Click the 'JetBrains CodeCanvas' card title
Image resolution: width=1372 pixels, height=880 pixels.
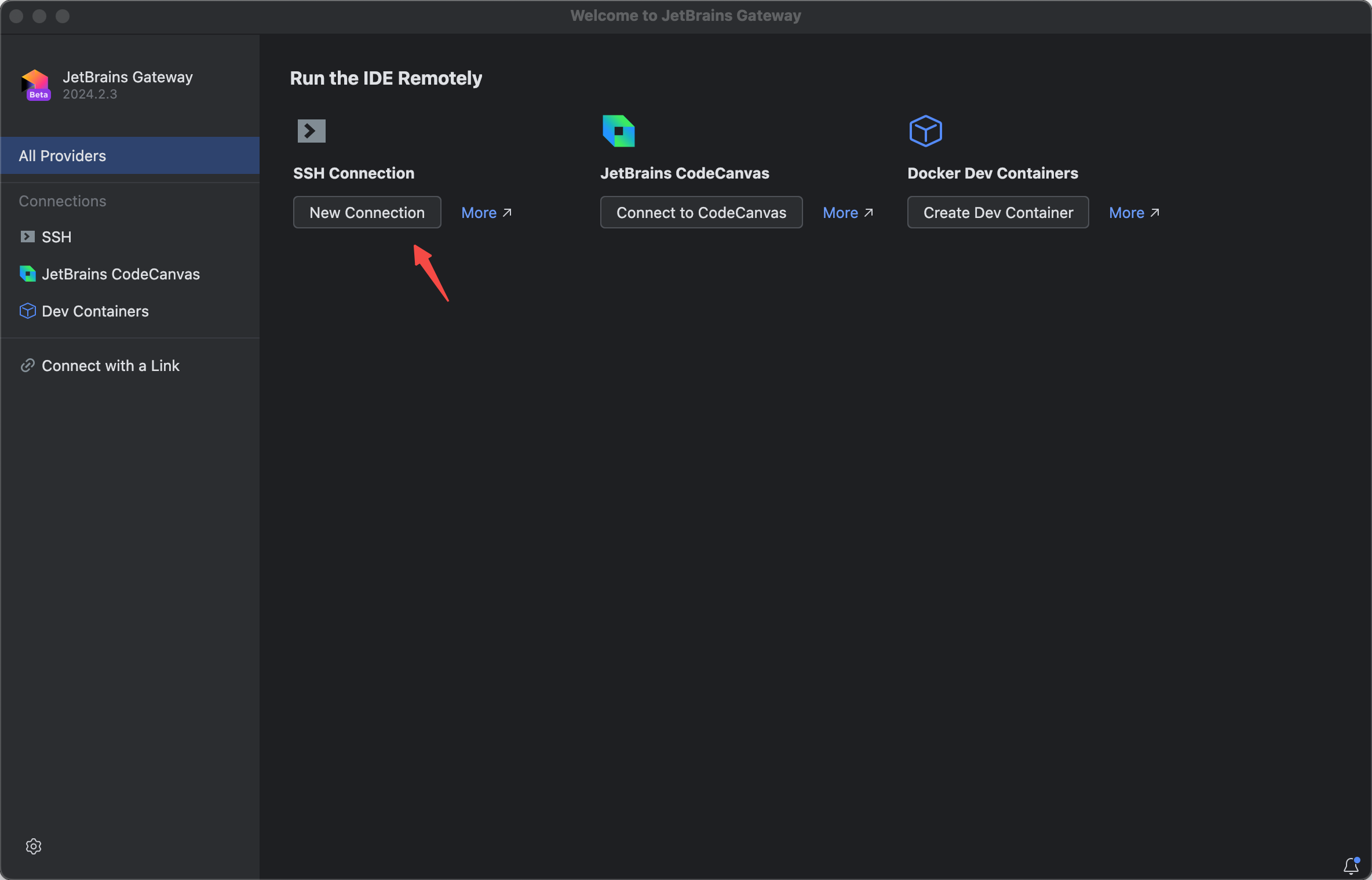685,173
